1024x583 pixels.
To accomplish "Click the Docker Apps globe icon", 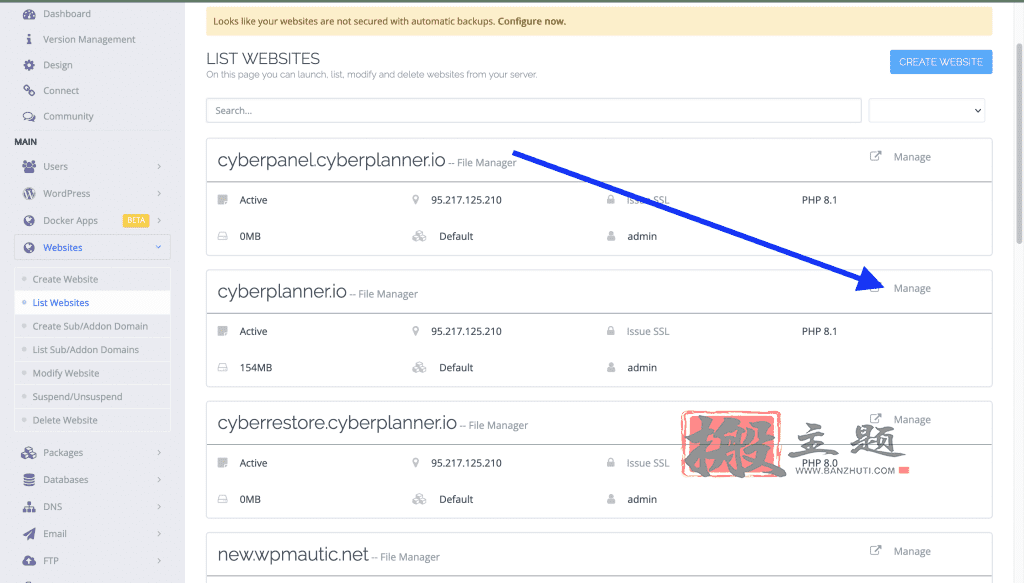I will click(29, 221).
